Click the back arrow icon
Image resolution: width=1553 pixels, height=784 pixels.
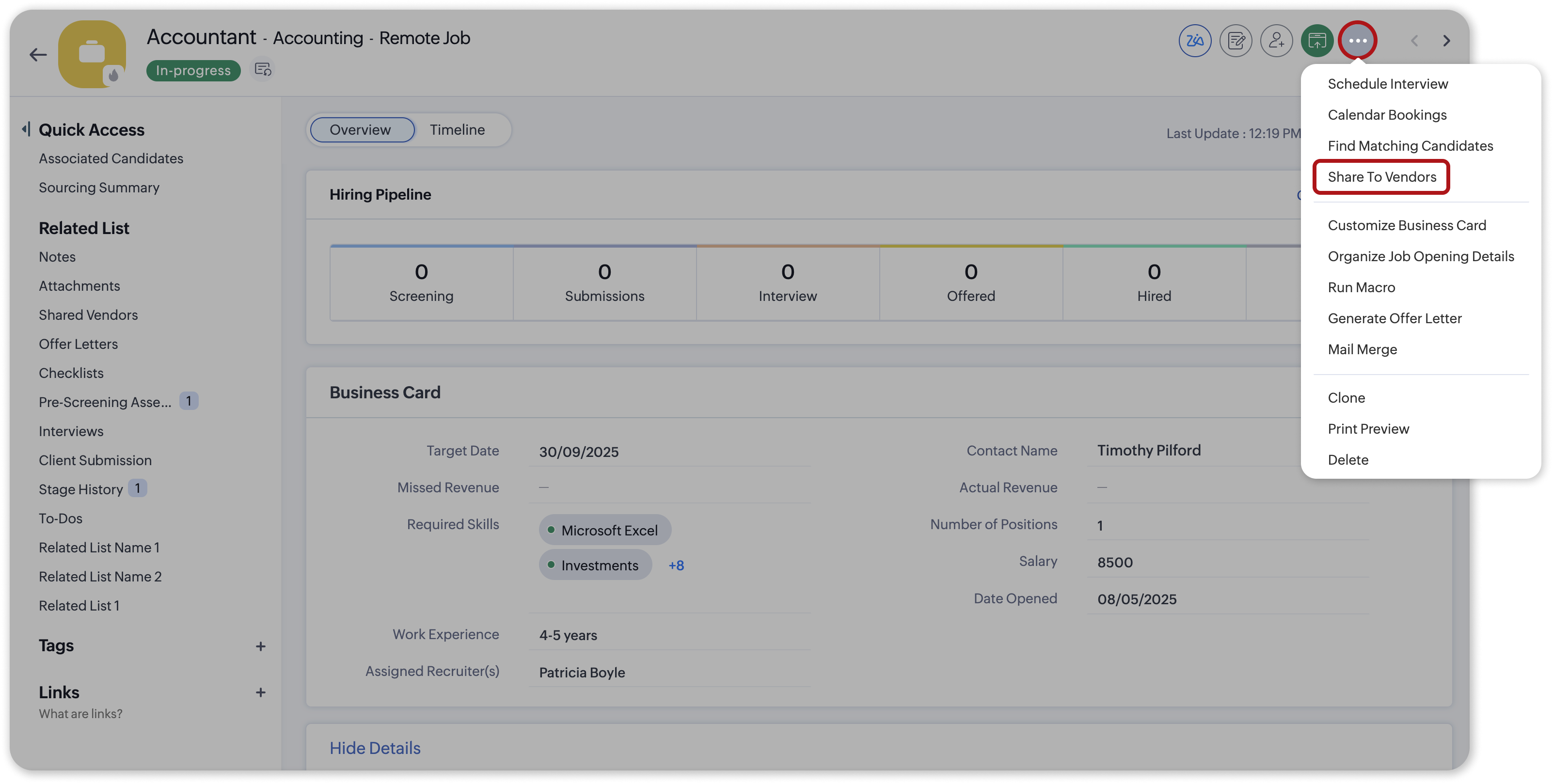[x=38, y=55]
